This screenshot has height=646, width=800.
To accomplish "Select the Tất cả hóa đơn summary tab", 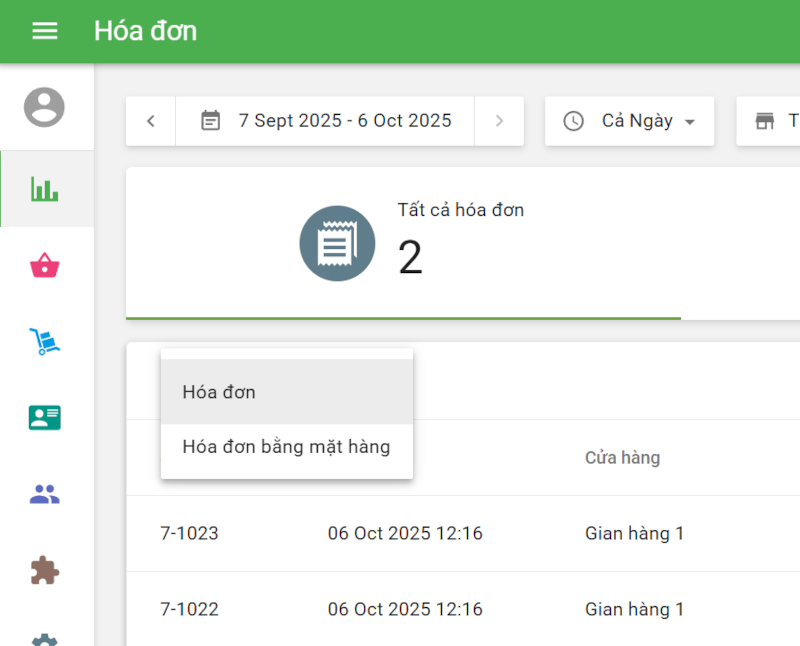I will coord(403,243).
